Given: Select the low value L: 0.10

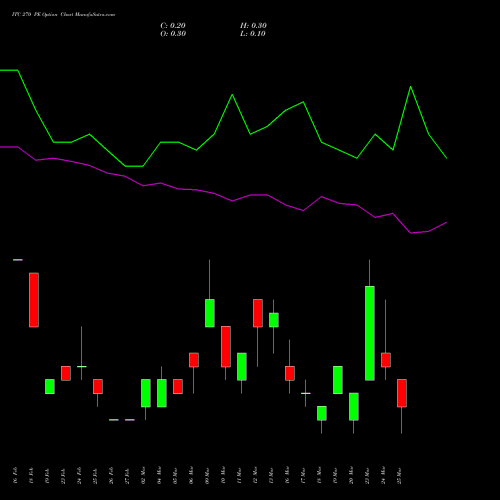Looking at the screenshot, I should click(x=253, y=34).
